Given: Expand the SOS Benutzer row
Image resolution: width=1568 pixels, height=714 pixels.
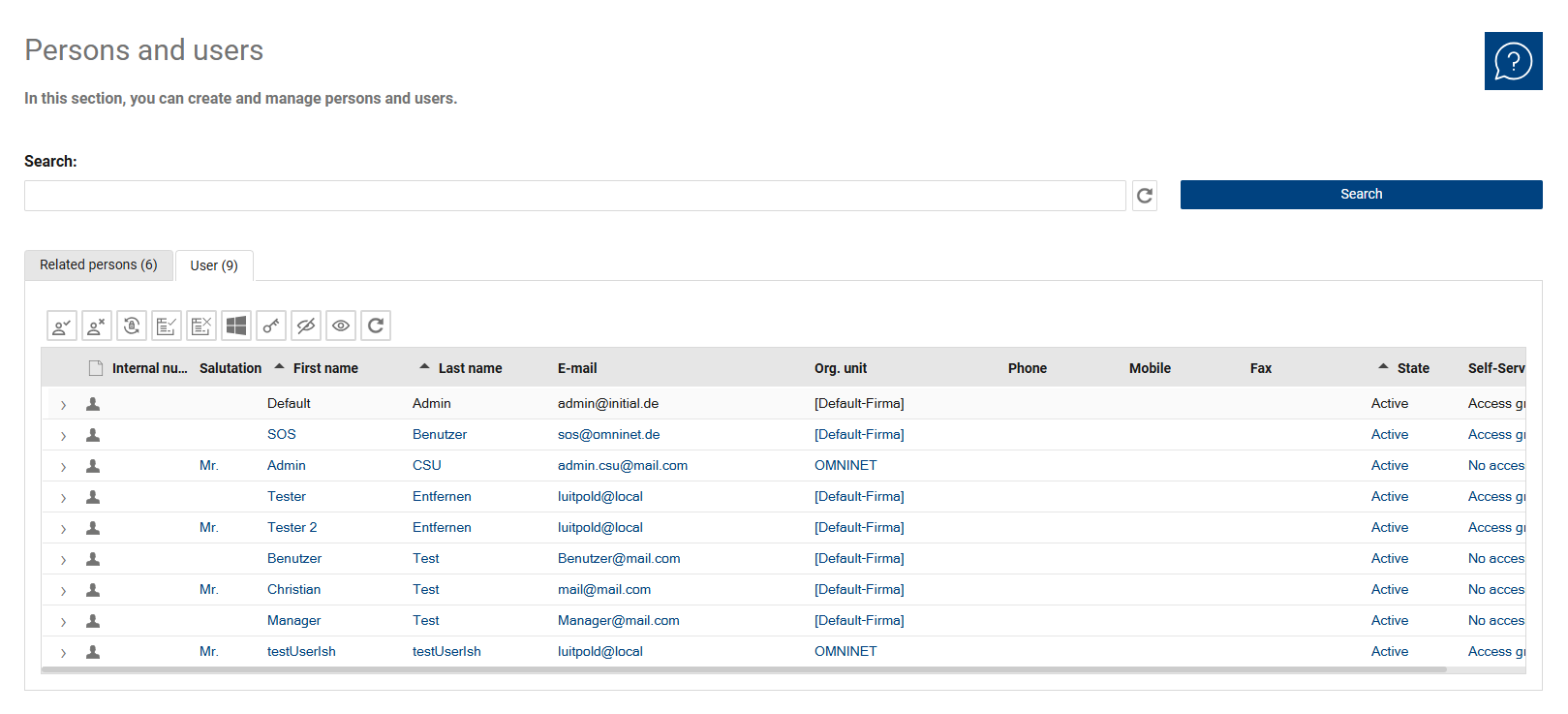Looking at the screenshot, I should pyautogui.click(x=63, y=436).
